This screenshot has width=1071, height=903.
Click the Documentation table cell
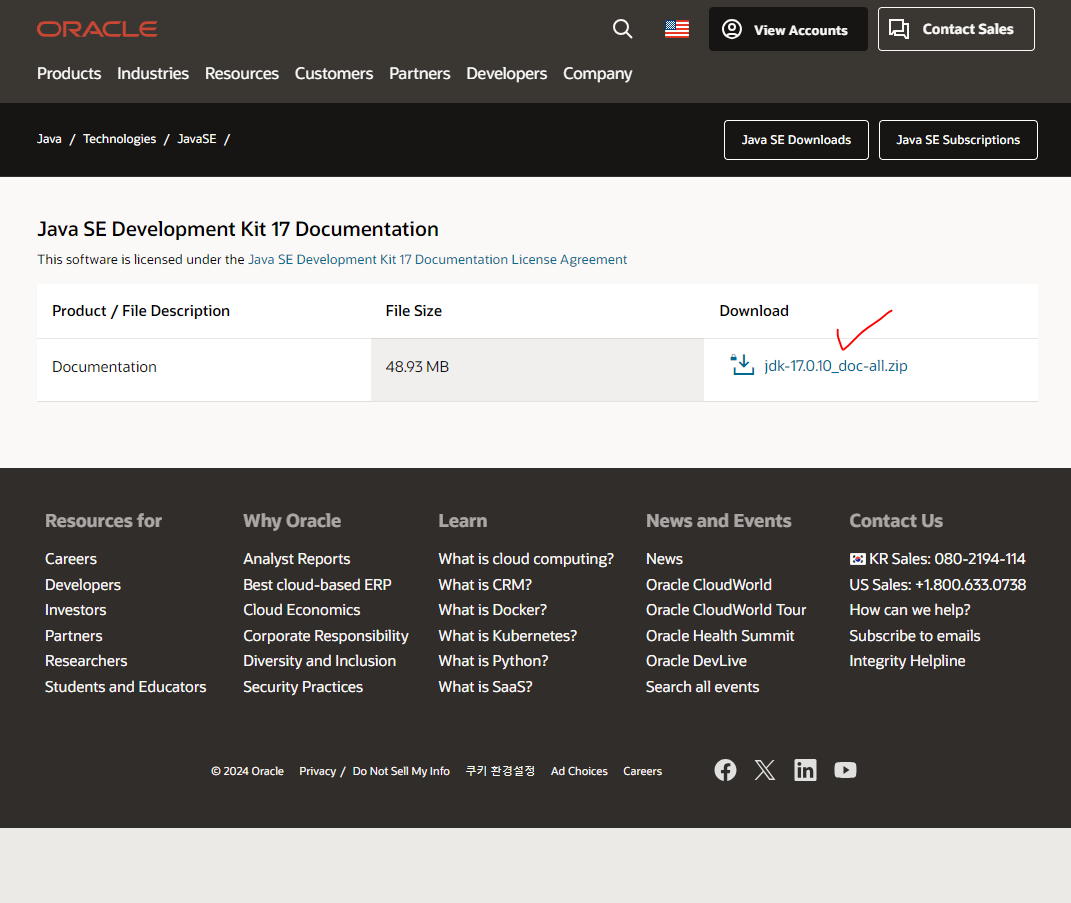(x=204, y=370)
